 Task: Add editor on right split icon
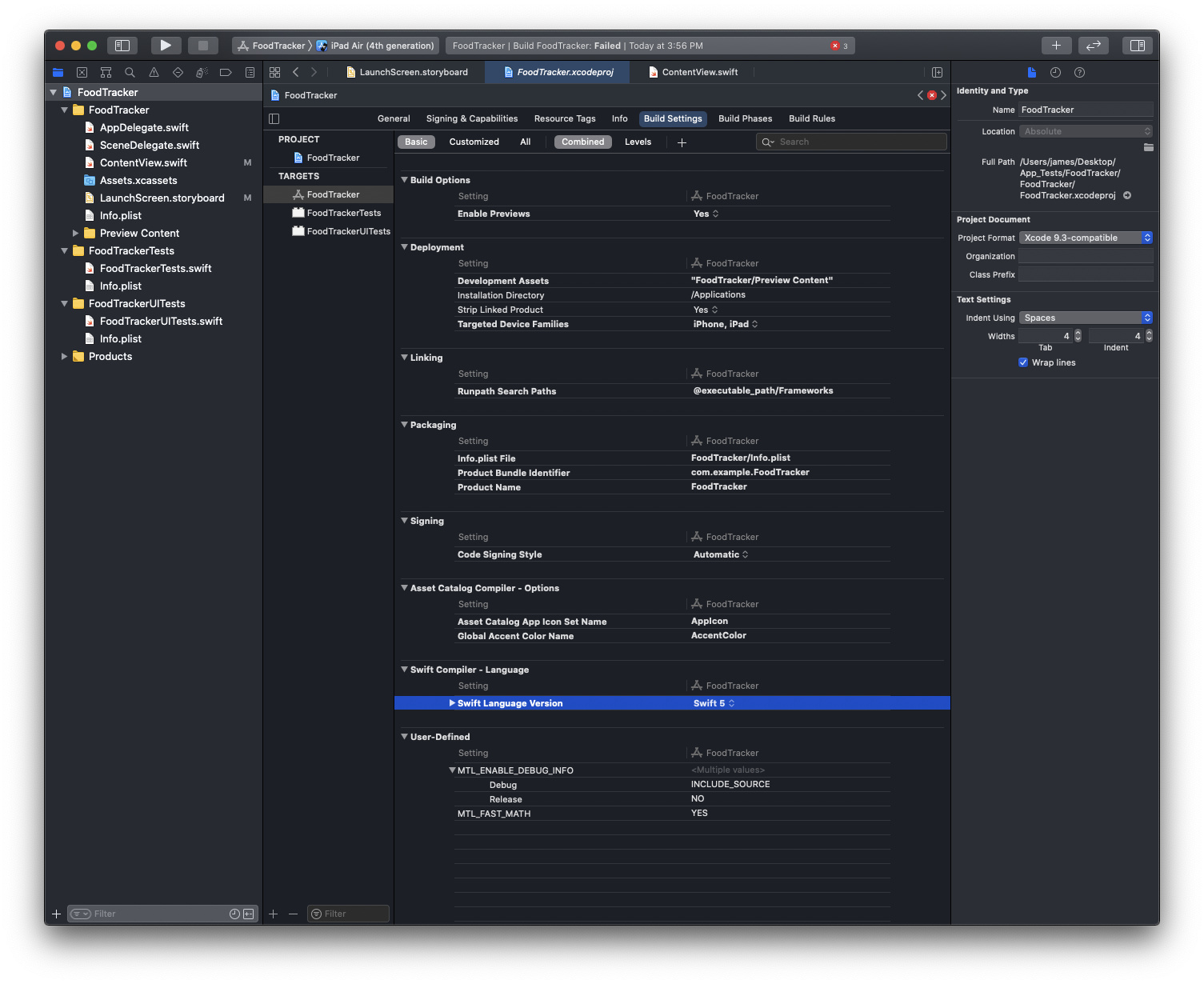pos(937,72)
